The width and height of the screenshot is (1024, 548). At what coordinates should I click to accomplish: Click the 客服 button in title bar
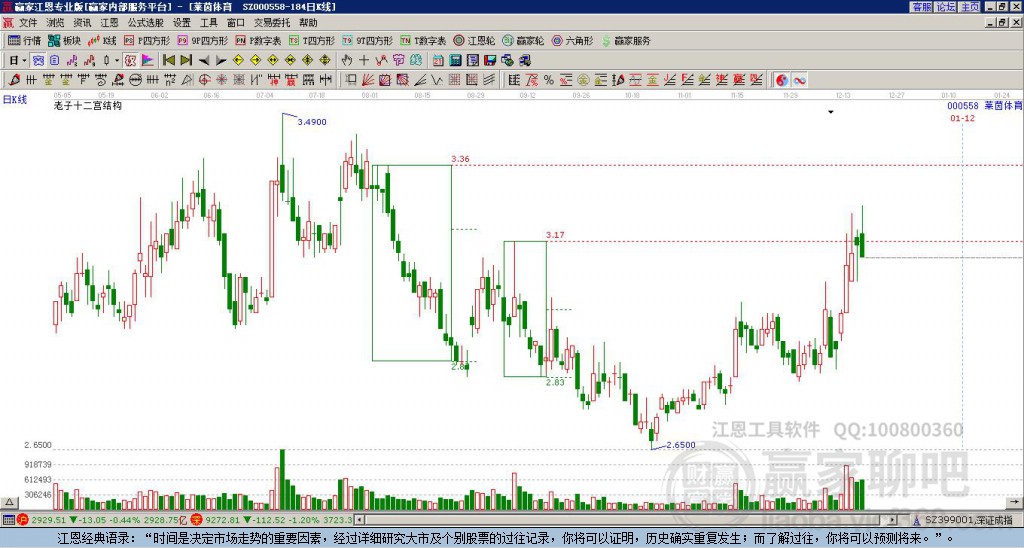pyautogui.click(x=922, y=7)
